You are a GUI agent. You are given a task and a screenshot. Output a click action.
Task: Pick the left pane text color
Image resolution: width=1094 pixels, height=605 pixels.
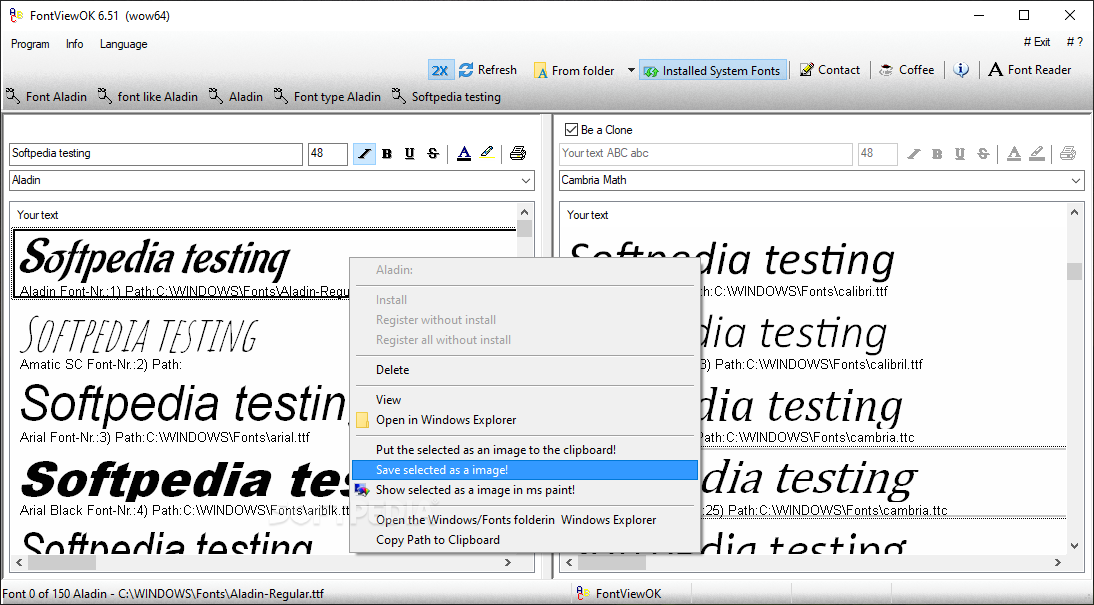tap(464, 154)
